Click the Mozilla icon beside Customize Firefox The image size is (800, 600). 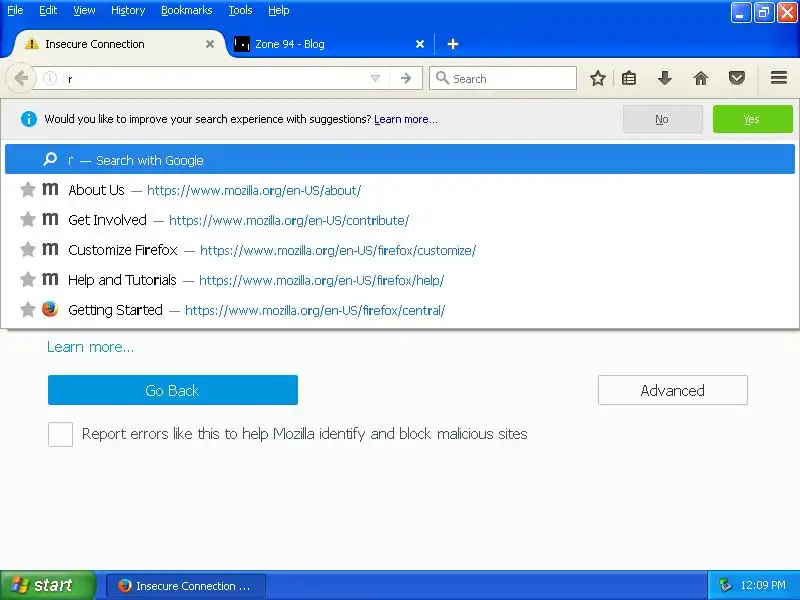(x=50, y=249)
